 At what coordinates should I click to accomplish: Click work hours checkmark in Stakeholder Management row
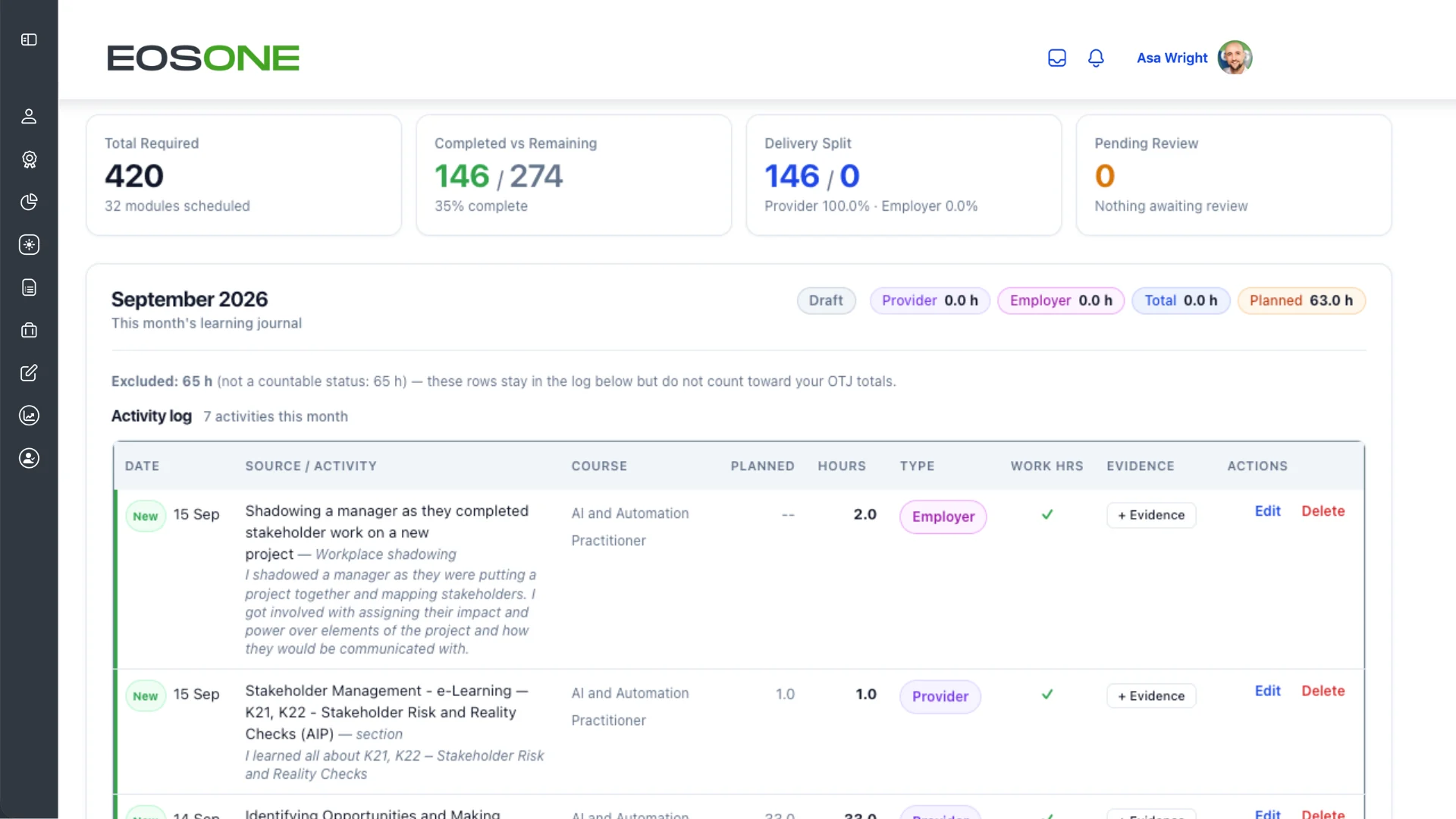(x=1047, y=694)
